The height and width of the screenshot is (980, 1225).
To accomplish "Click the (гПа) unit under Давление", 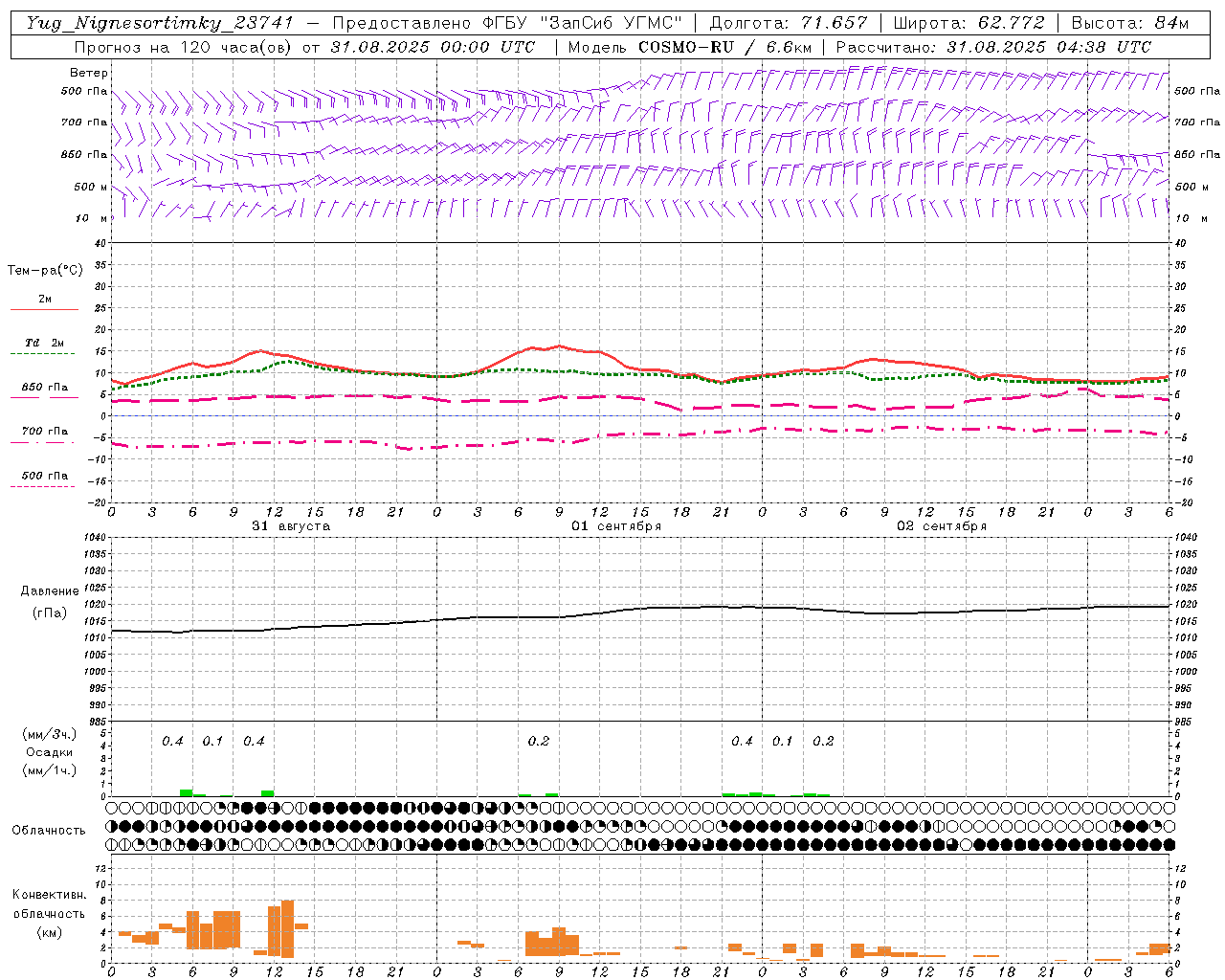I will coord(48,612).
